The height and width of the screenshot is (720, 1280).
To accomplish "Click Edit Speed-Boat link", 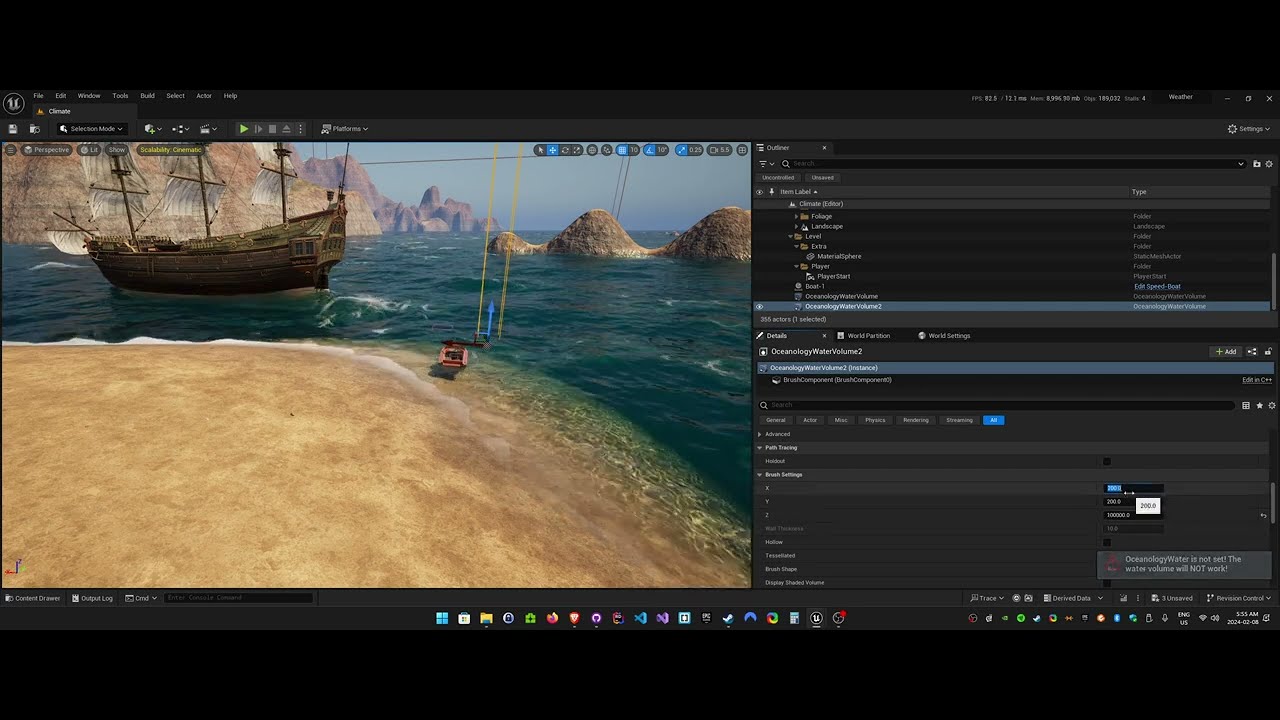I will (x=1157, y=286).
